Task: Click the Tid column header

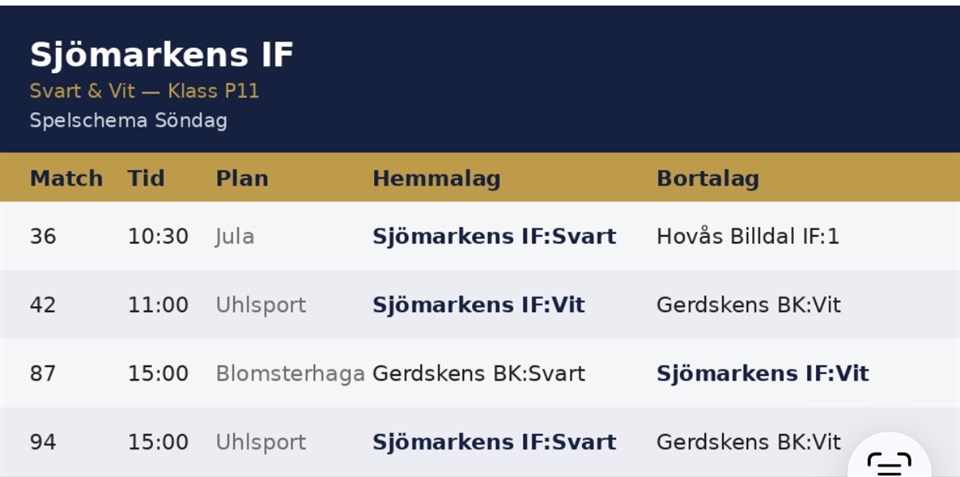Action: [x=146, y=179]
